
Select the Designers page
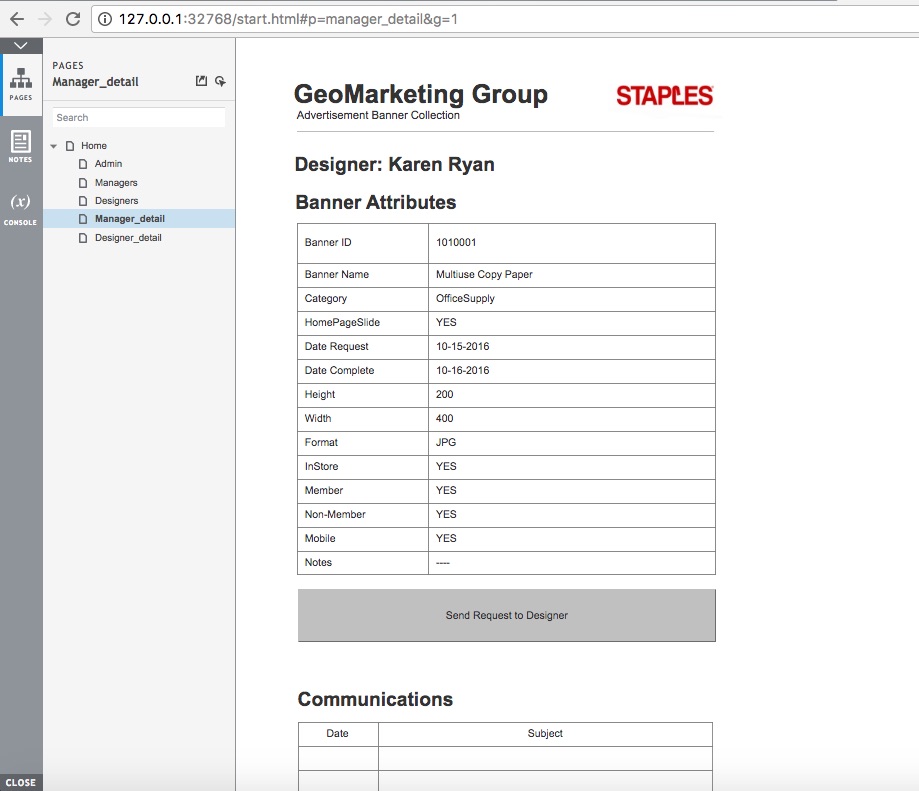click(116, 201)
